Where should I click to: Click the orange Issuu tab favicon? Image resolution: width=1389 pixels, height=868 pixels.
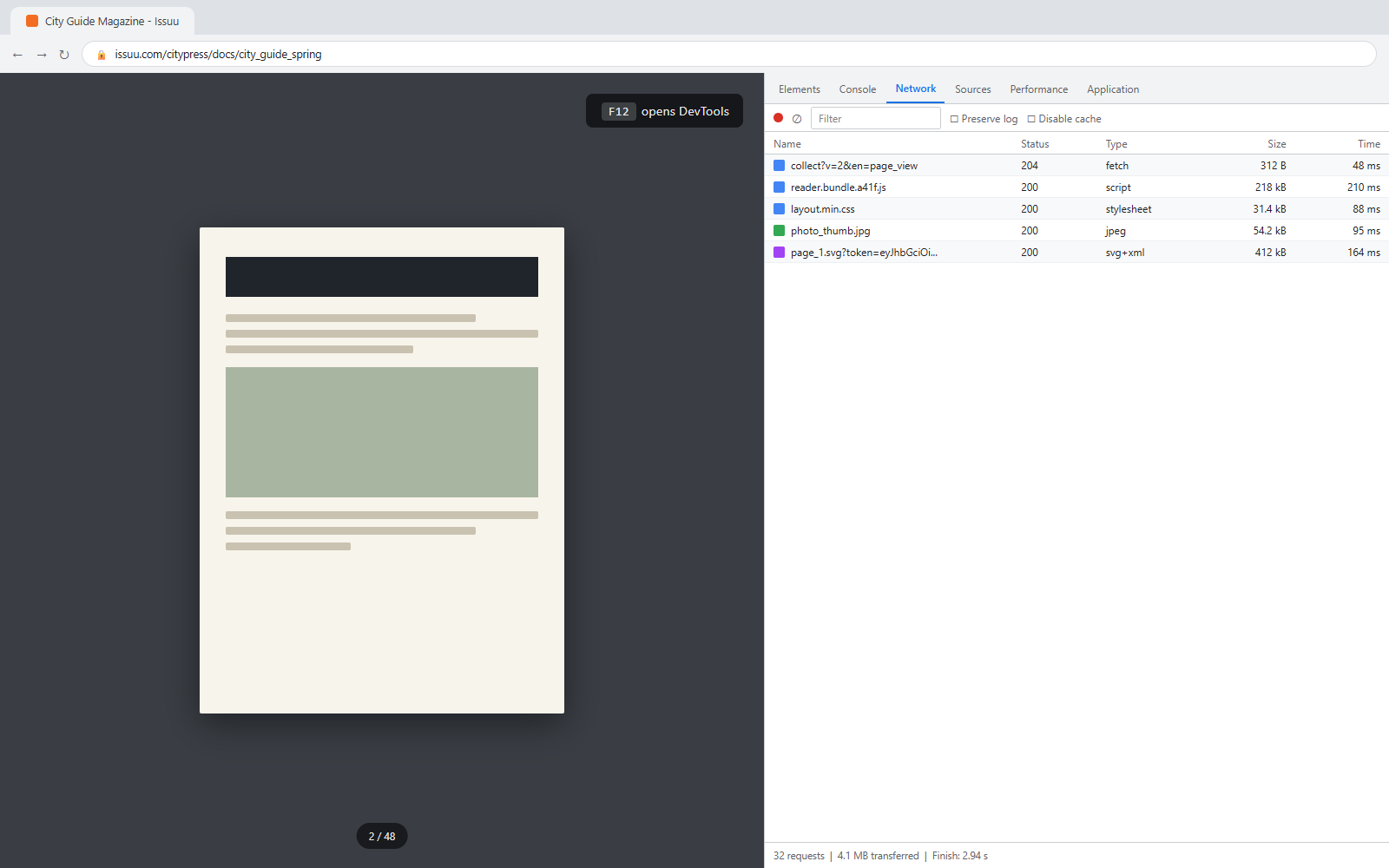click(x=32, y=21)
